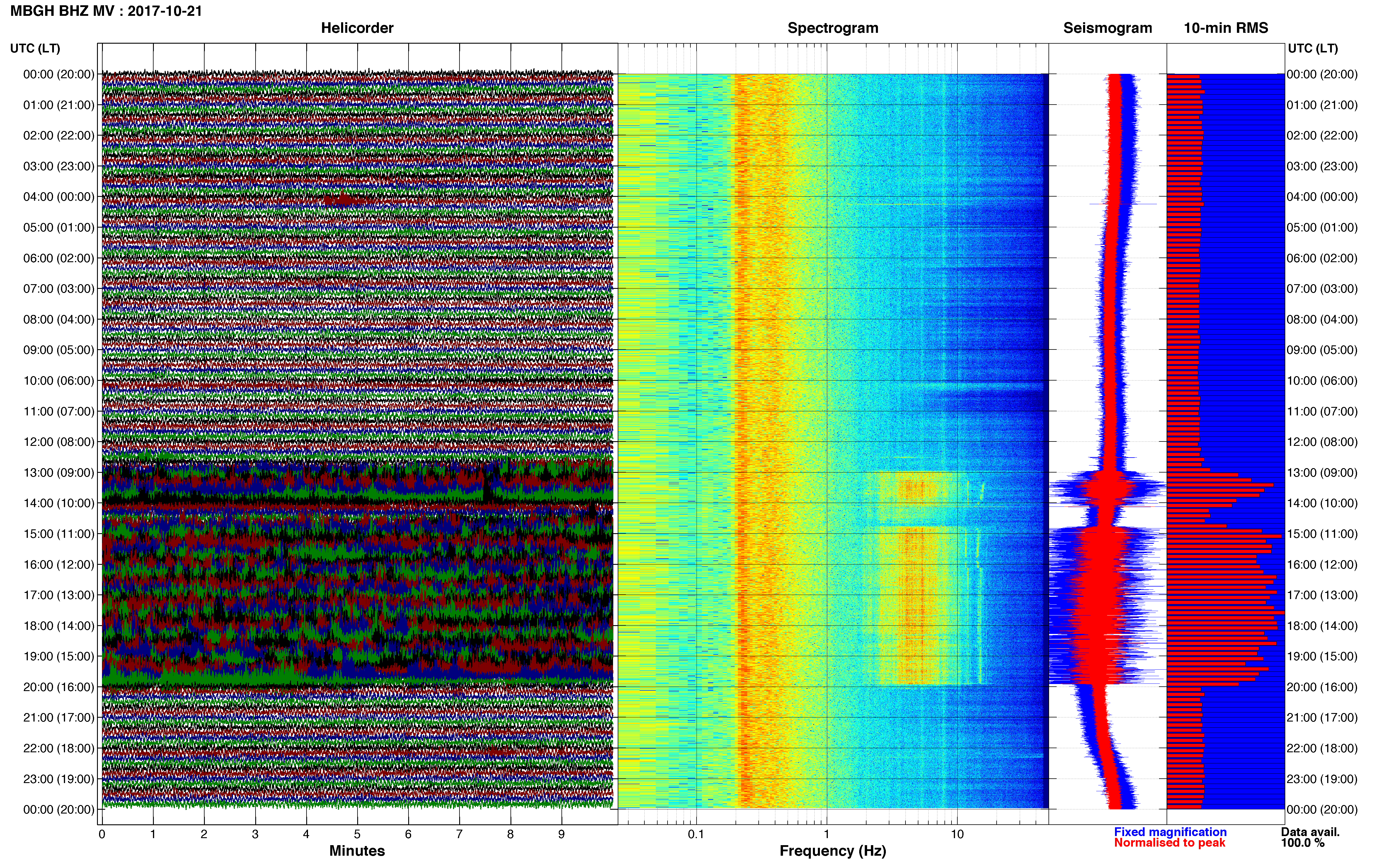Click the "100.0 %" data availability value
Screen dimensions: 1389x868
point(1303,843)
